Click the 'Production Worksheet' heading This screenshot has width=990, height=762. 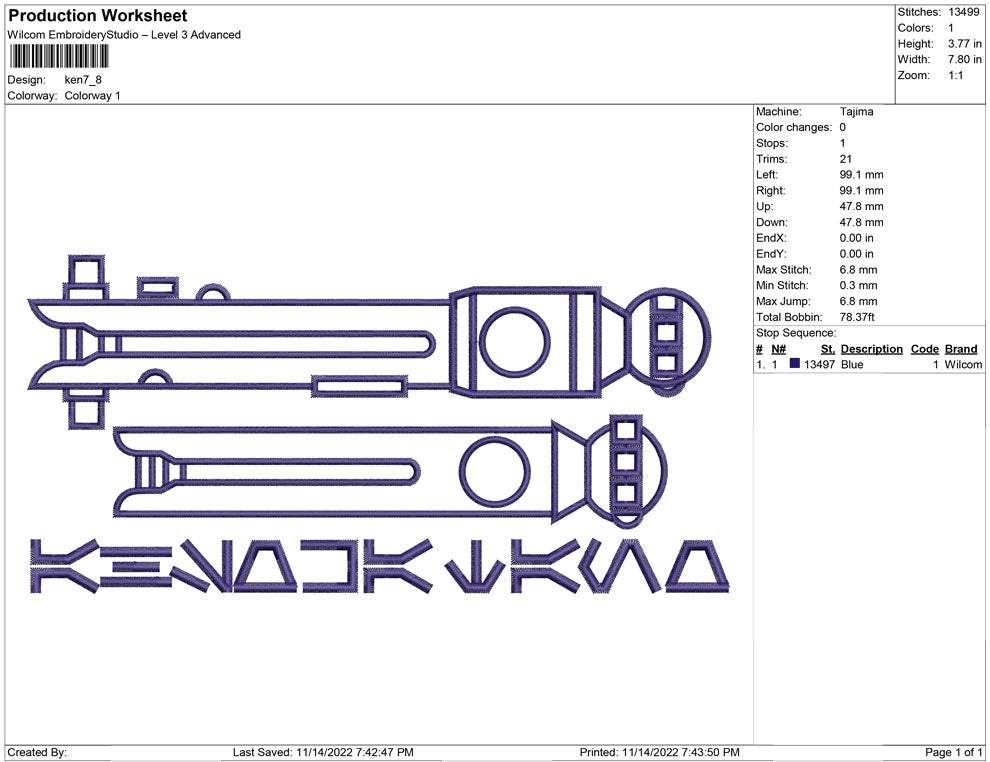click(x=98, y=16)
